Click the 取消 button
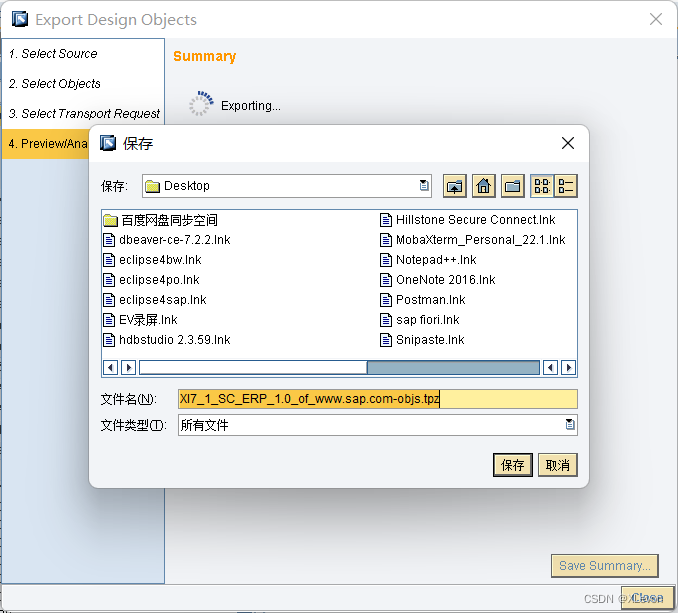Image resolution: width=678 pixels, height=613 pixels. click(557, 465)
